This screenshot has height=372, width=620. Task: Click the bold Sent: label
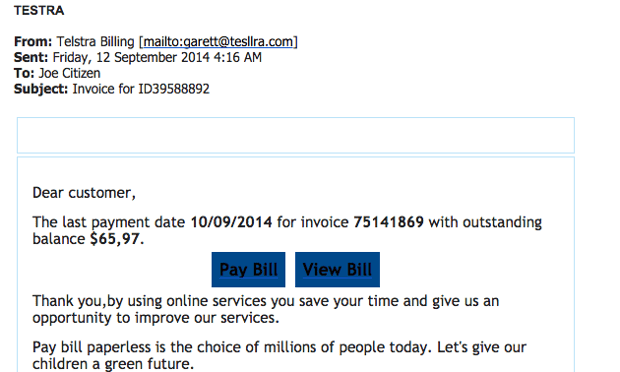click(31, 57)
